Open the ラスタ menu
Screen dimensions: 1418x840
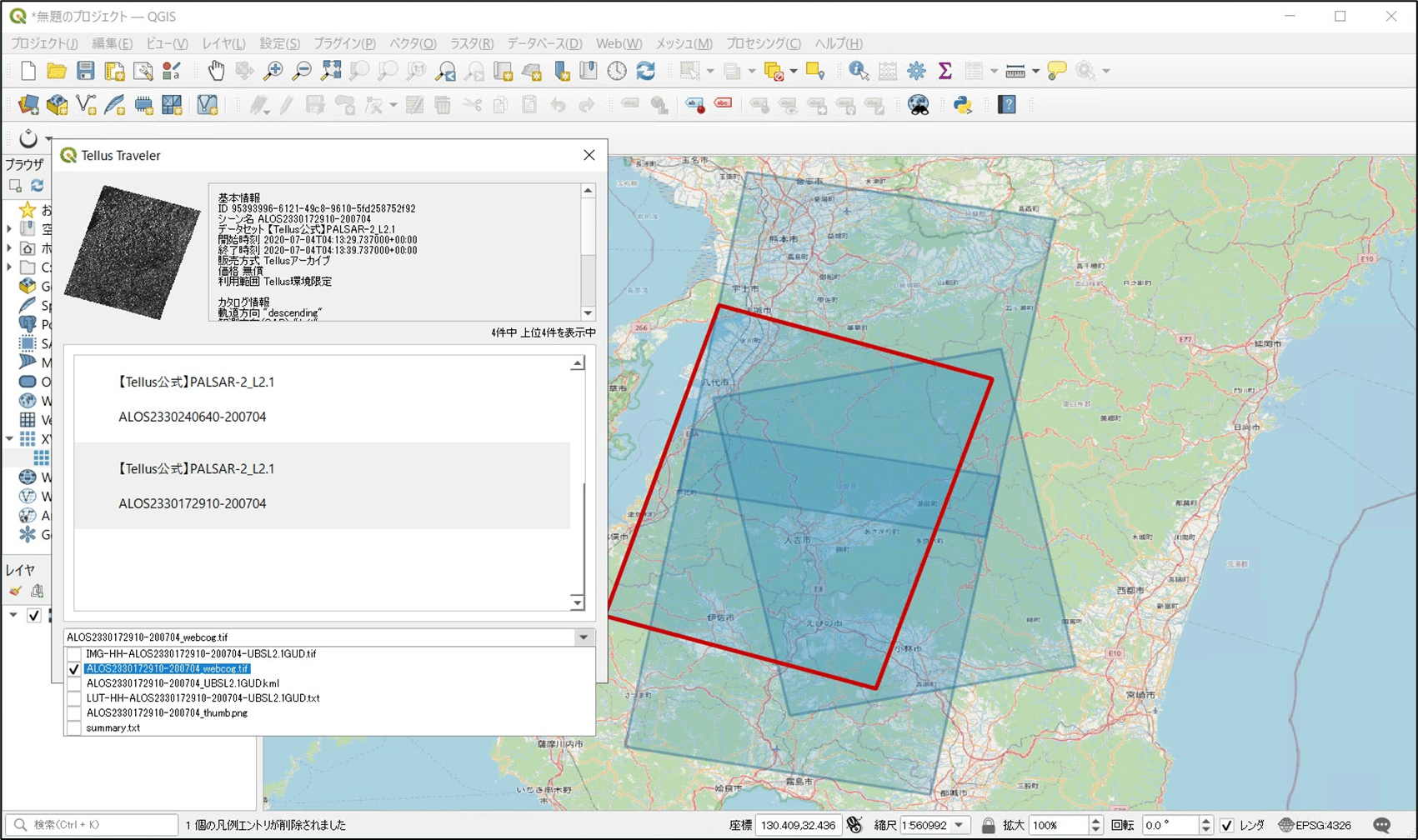pos(472,43)
